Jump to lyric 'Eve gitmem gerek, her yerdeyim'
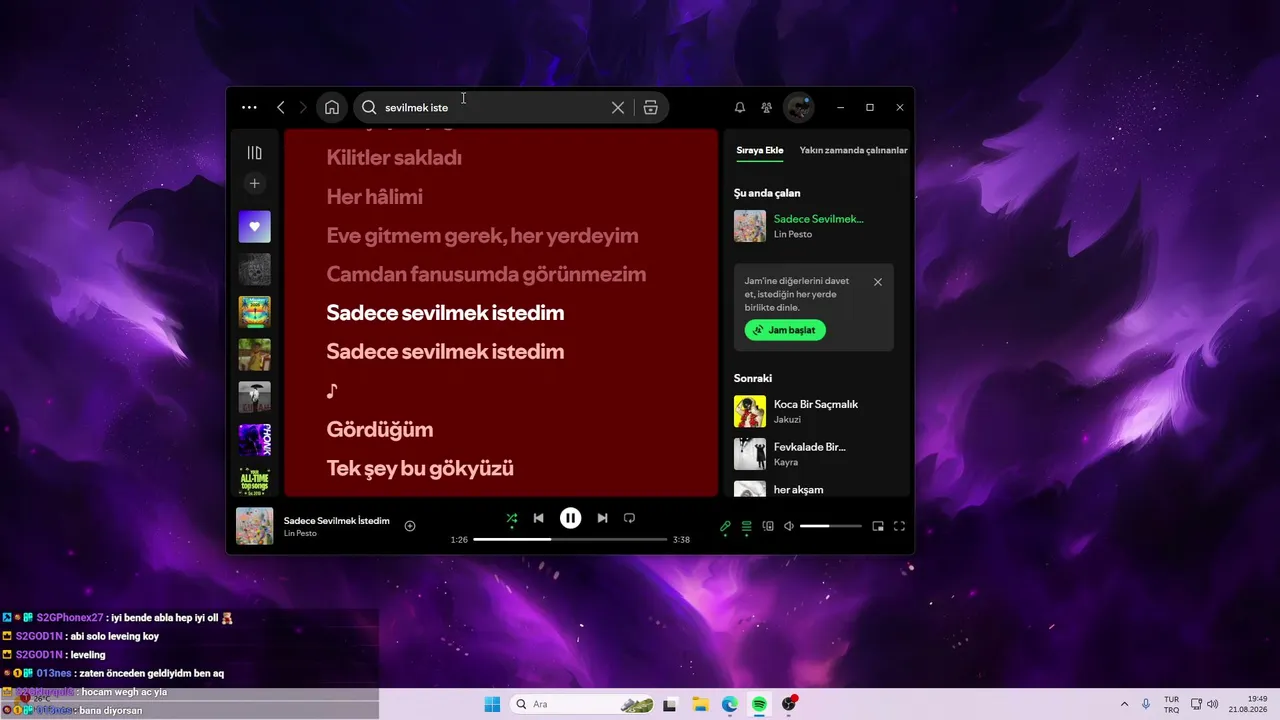This screenshot has height=720, width=1280. point(482,236)
